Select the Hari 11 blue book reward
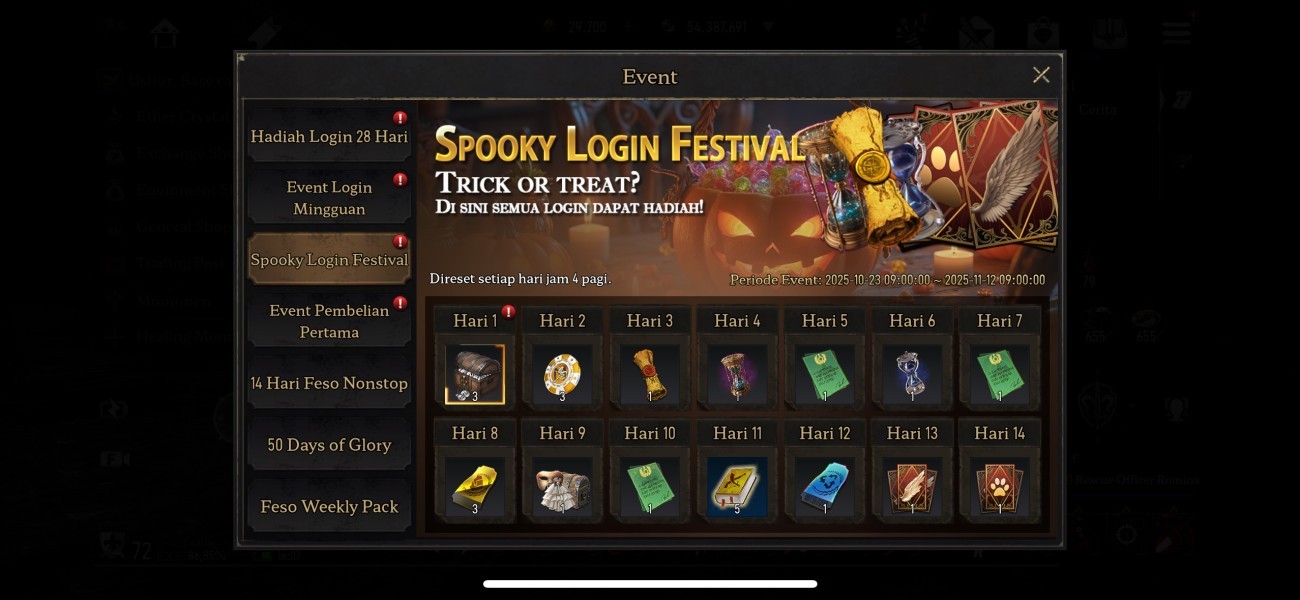Screen dimensions: 1300x600 [737, 487]
